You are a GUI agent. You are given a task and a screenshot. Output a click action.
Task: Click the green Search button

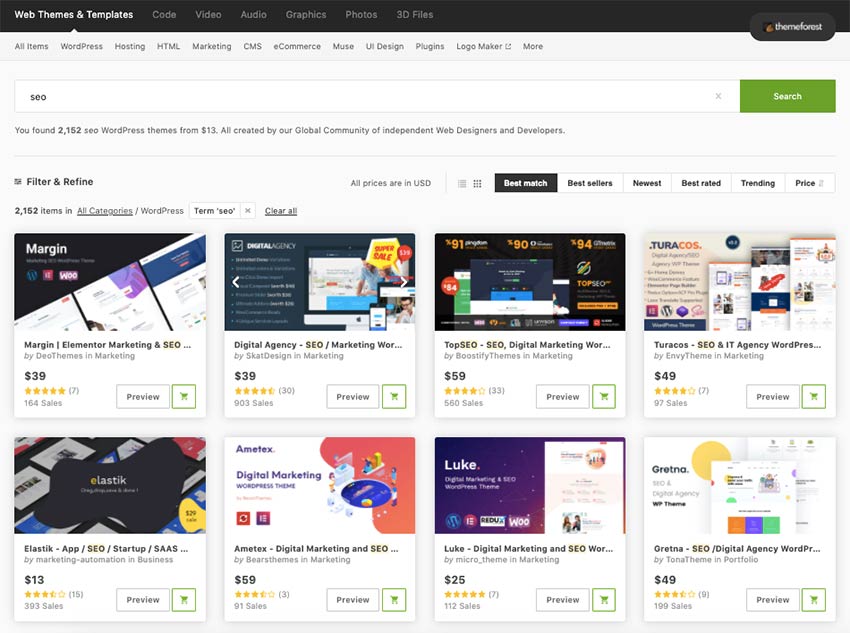[788, 96]
